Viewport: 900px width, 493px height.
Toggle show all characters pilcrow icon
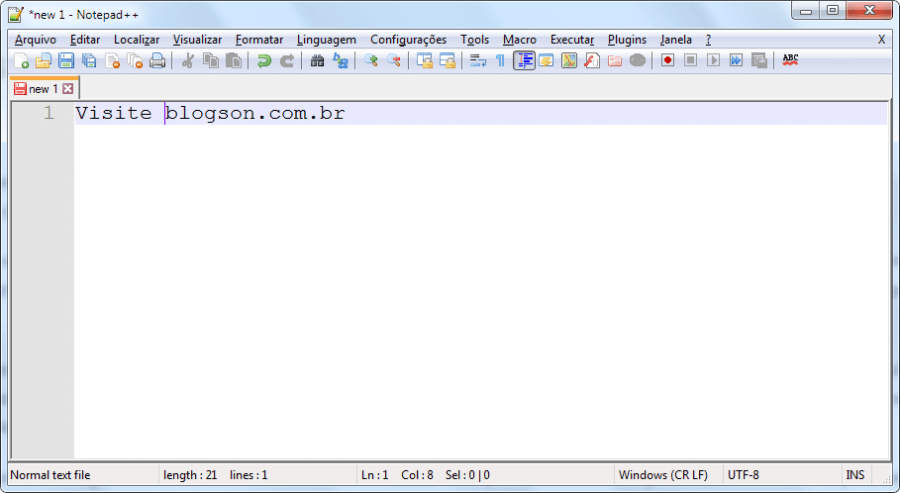point(501,60)
